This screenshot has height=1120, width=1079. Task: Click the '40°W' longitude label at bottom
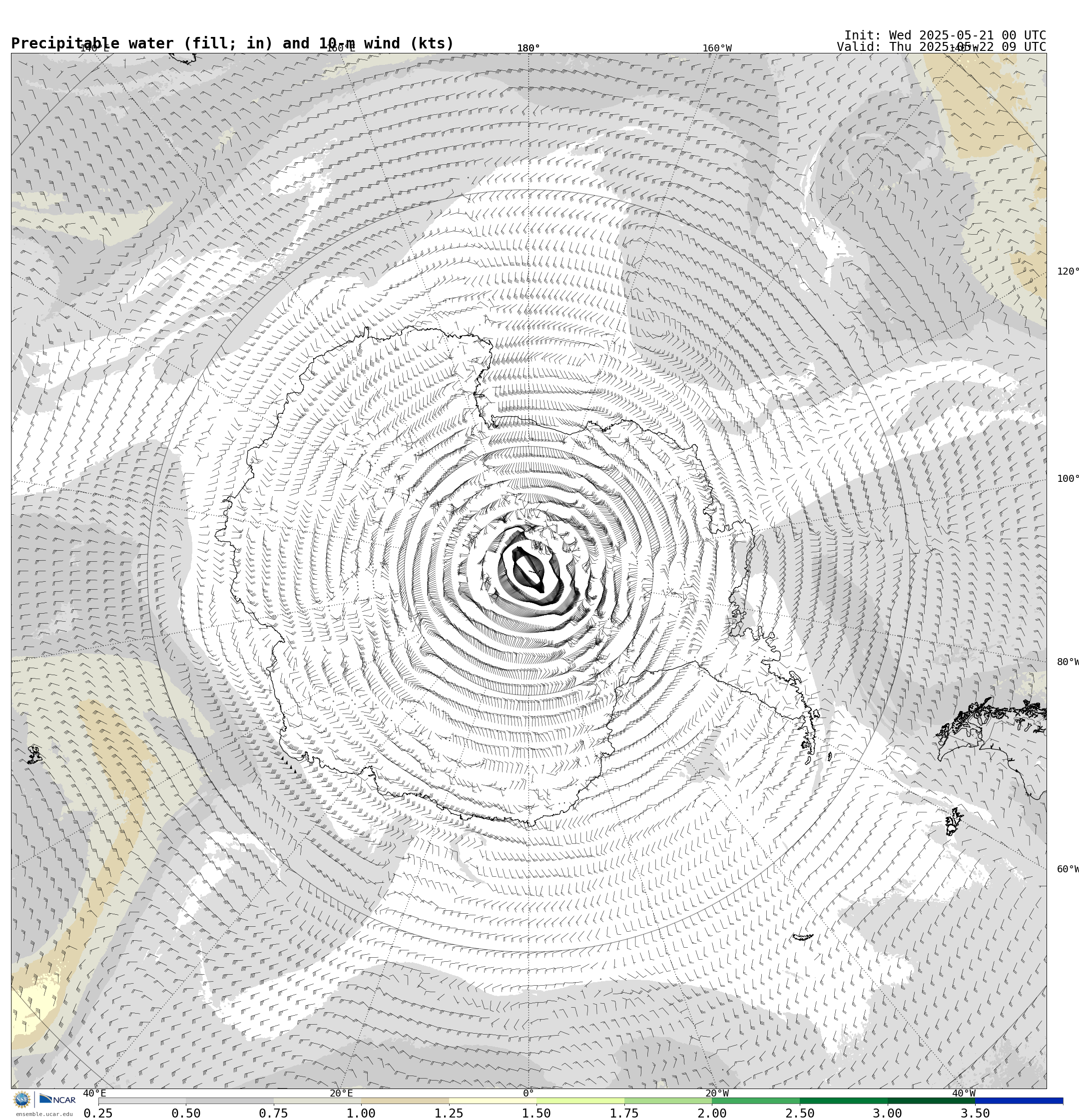click(964, 1094)
